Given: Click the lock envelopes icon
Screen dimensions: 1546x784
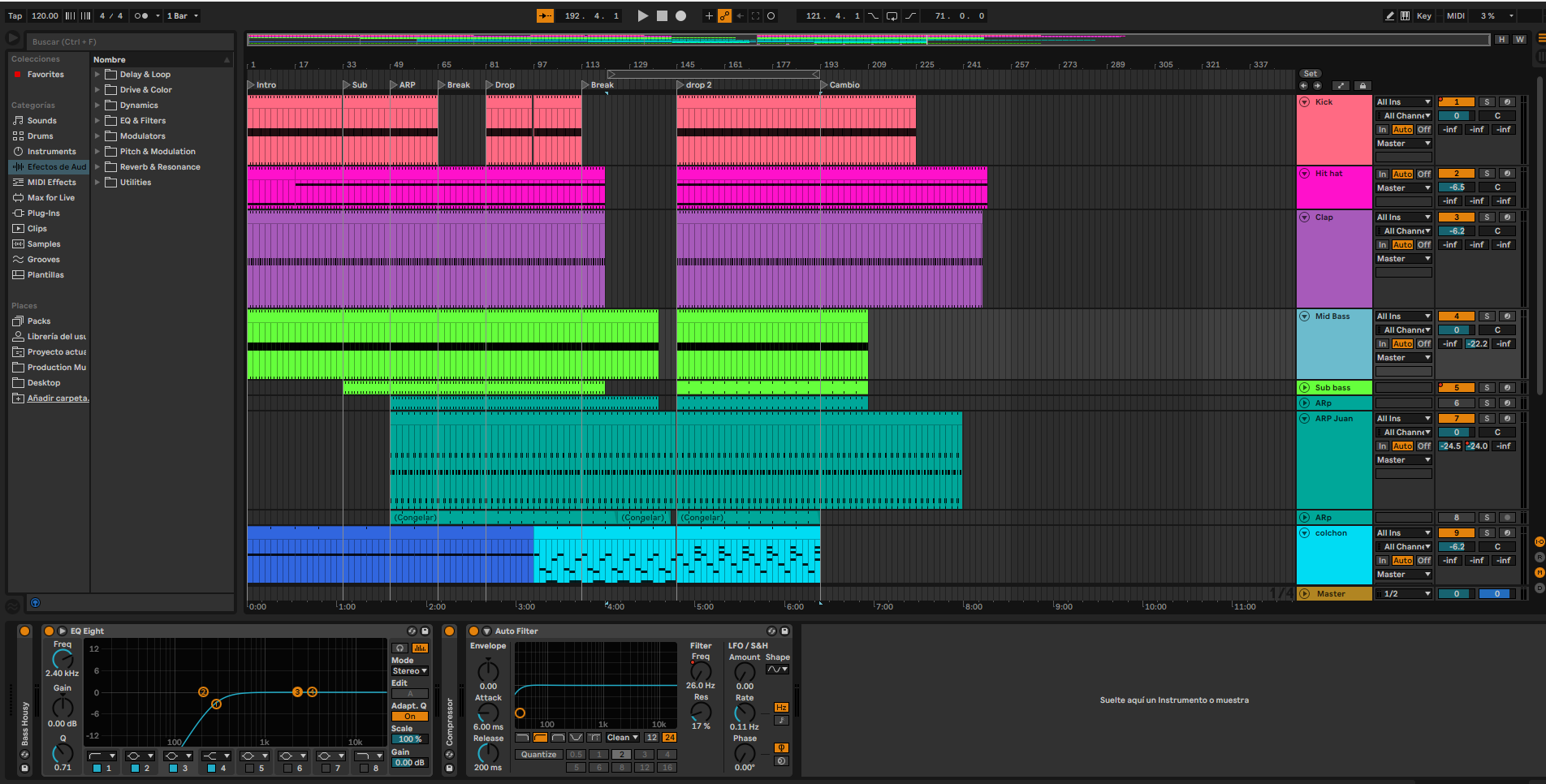Looking at the screenshot, I should pyautogui.click(x=1363, y=85).
